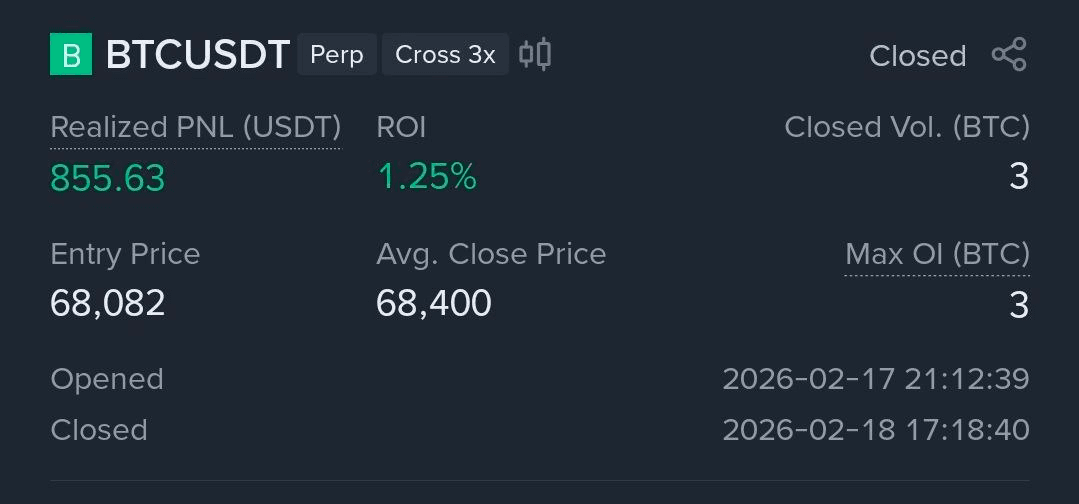Open the BTCUSDT trading pair
The image size is (1079, 504).
(x=198, y=55)
